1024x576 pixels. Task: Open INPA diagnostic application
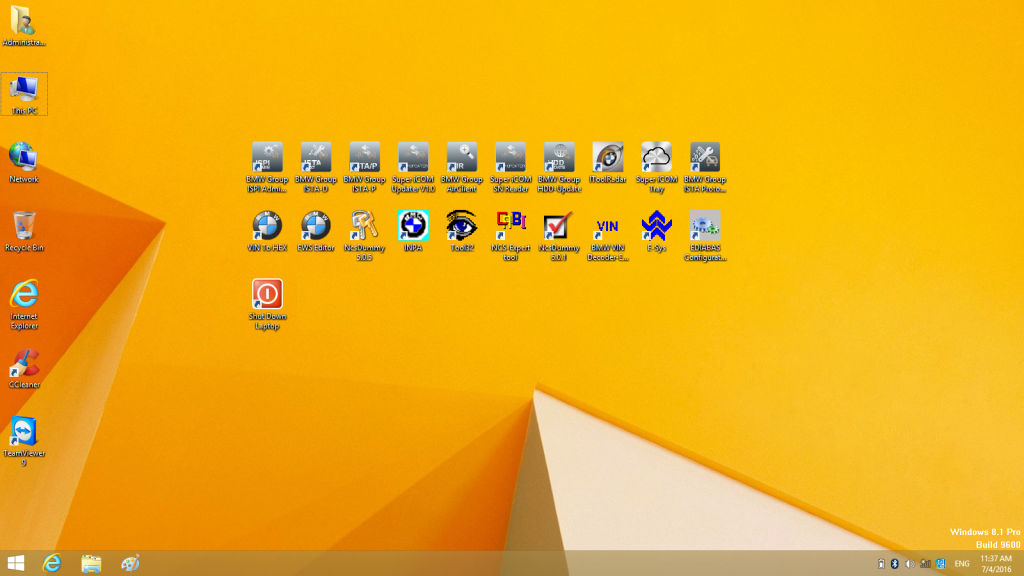click(x=413, y=225)
